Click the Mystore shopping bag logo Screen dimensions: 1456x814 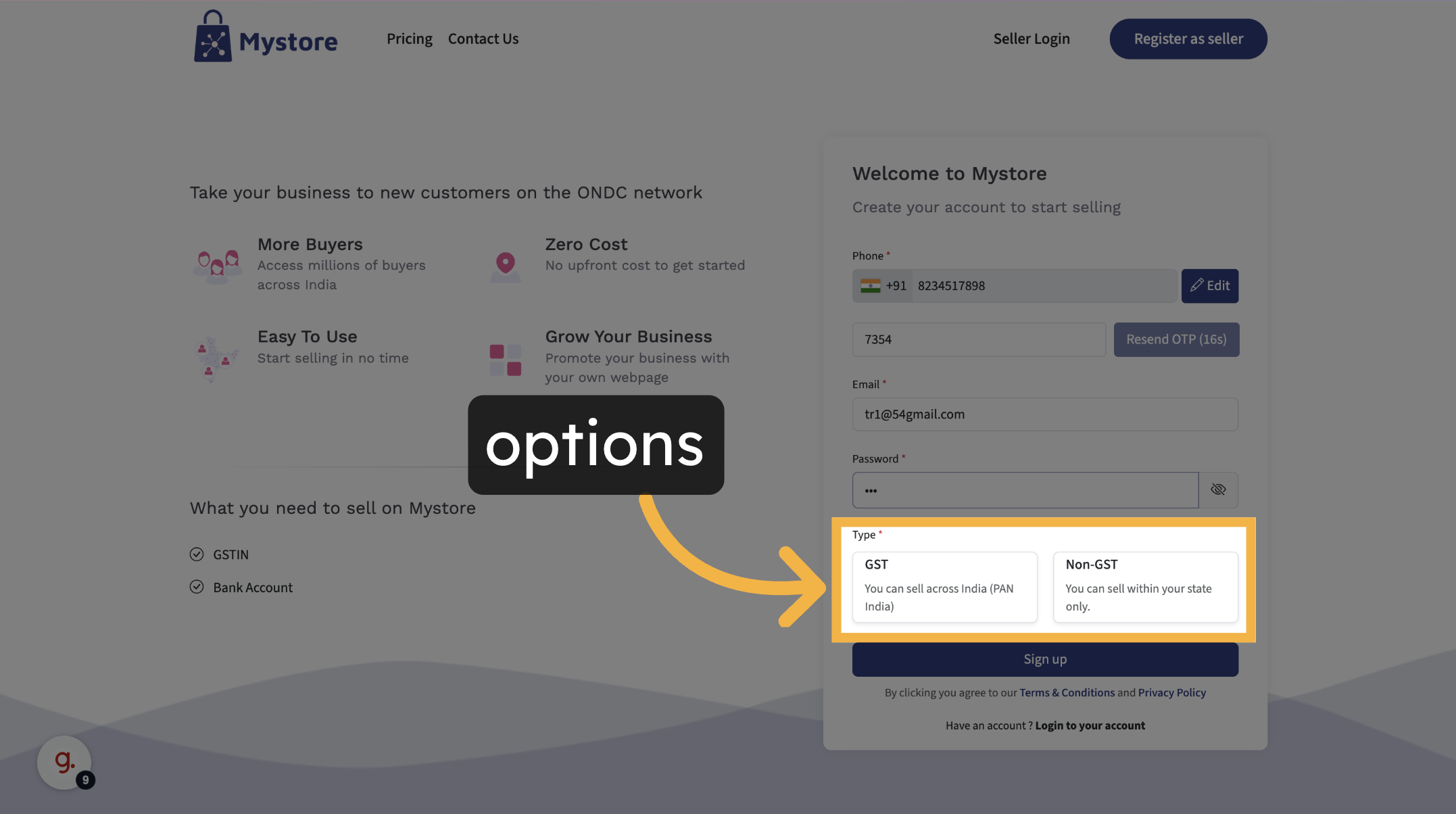(266, 37)
